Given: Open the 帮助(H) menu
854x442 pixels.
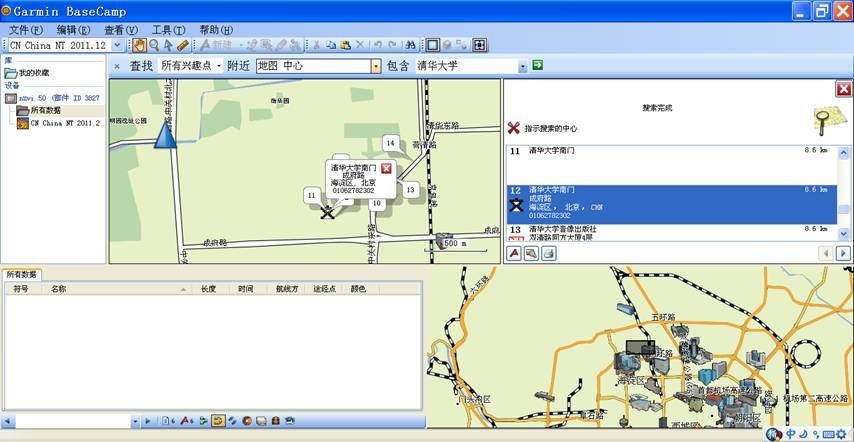Looking at the screenshot, I should coord(216,30).
